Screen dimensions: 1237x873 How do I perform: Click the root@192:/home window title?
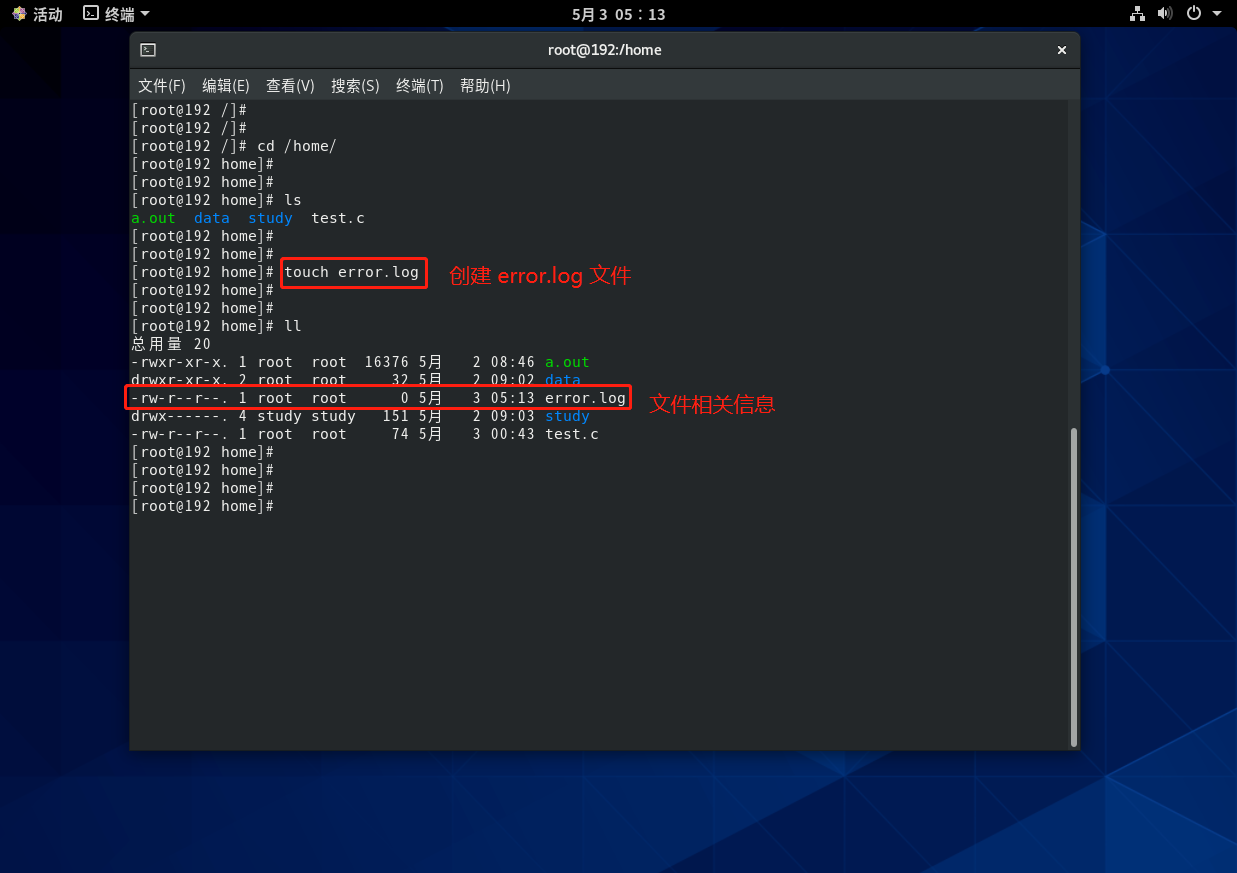(604, 50)
